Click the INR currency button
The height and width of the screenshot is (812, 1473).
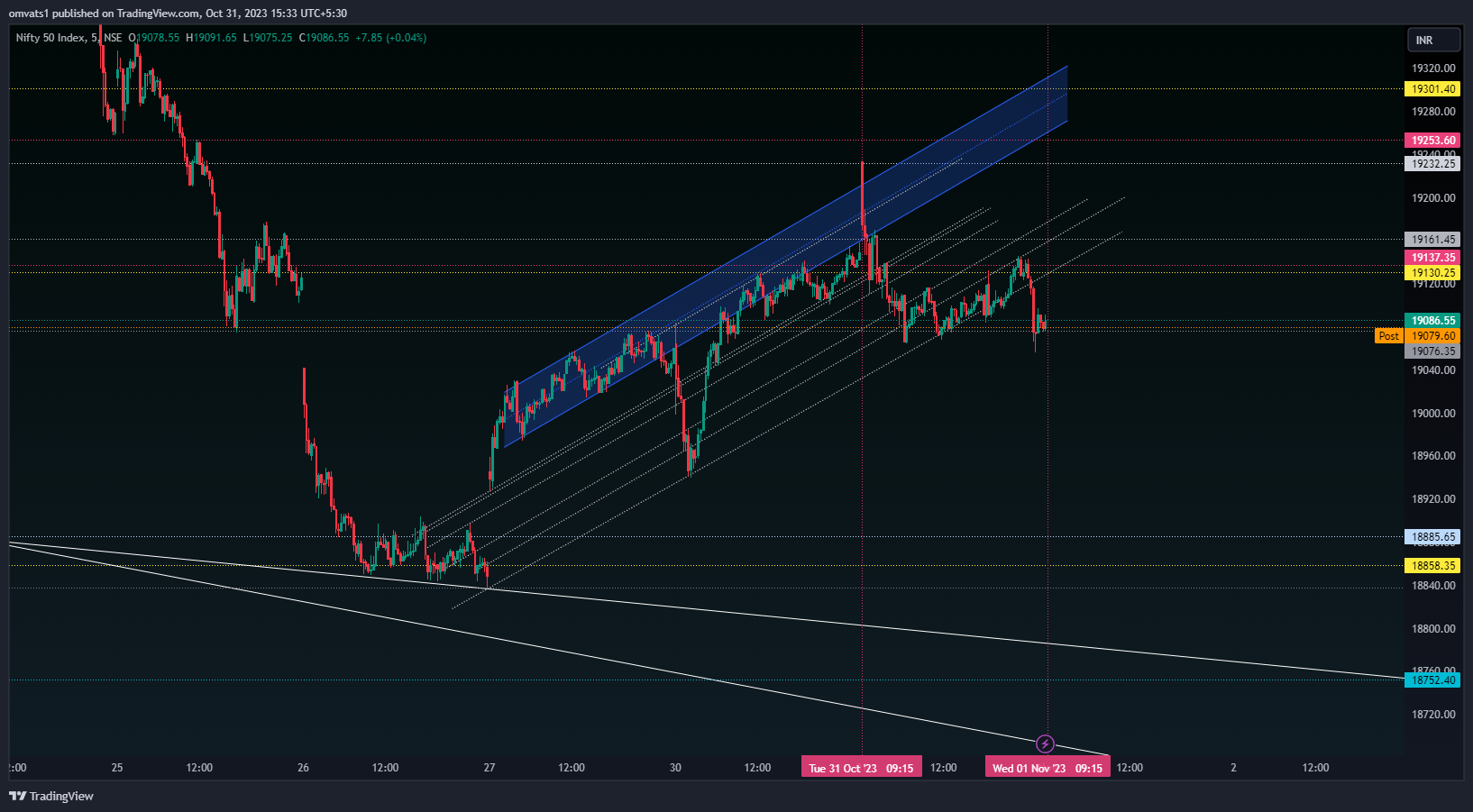pyautogui.click(x=1433, y=40)
